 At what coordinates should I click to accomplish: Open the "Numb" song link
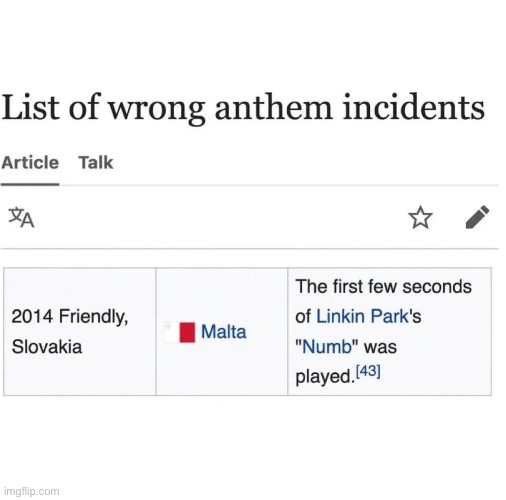pos(327,347)
